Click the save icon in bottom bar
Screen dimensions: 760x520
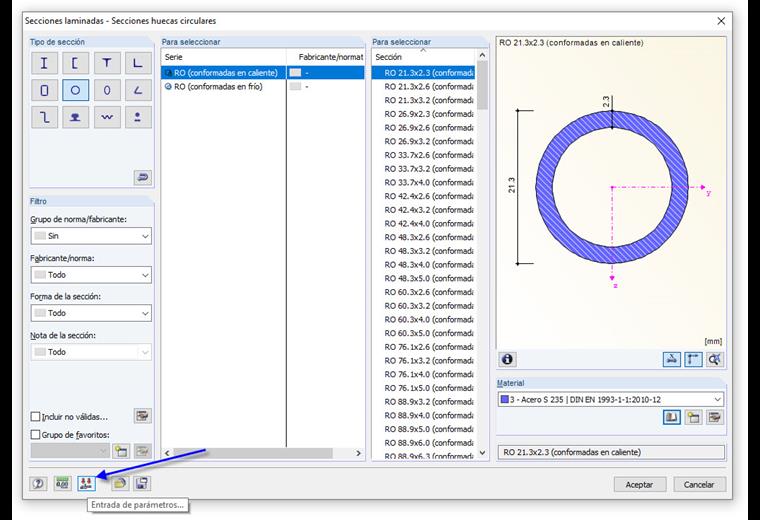tap(142, 483)
